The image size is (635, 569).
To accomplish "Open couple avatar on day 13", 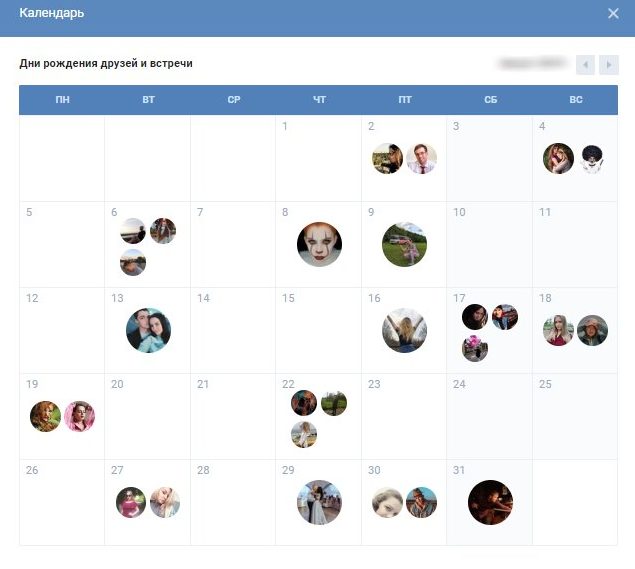I will (x=148, y=330).
